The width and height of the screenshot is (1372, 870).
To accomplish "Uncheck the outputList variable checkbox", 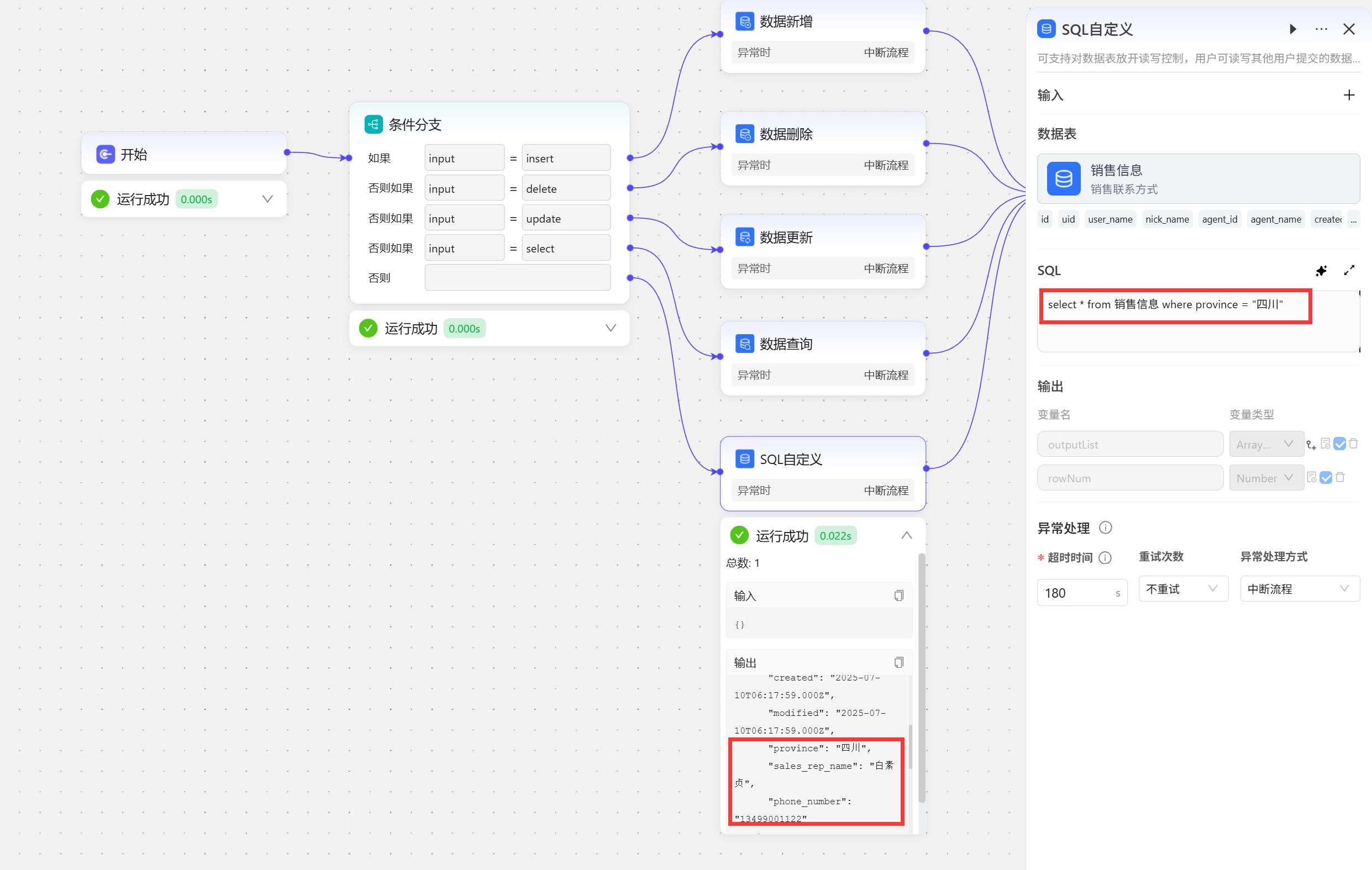I will click(1339, 444).
